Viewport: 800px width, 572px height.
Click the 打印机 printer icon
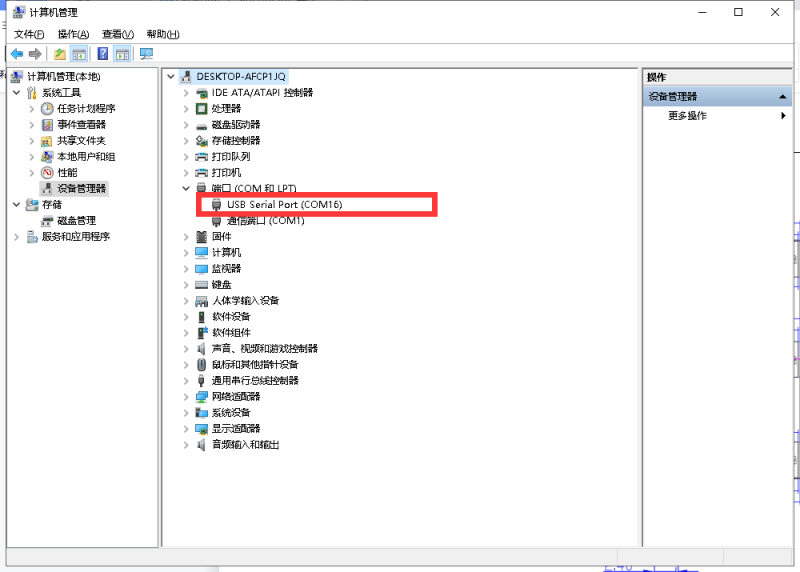202,172
